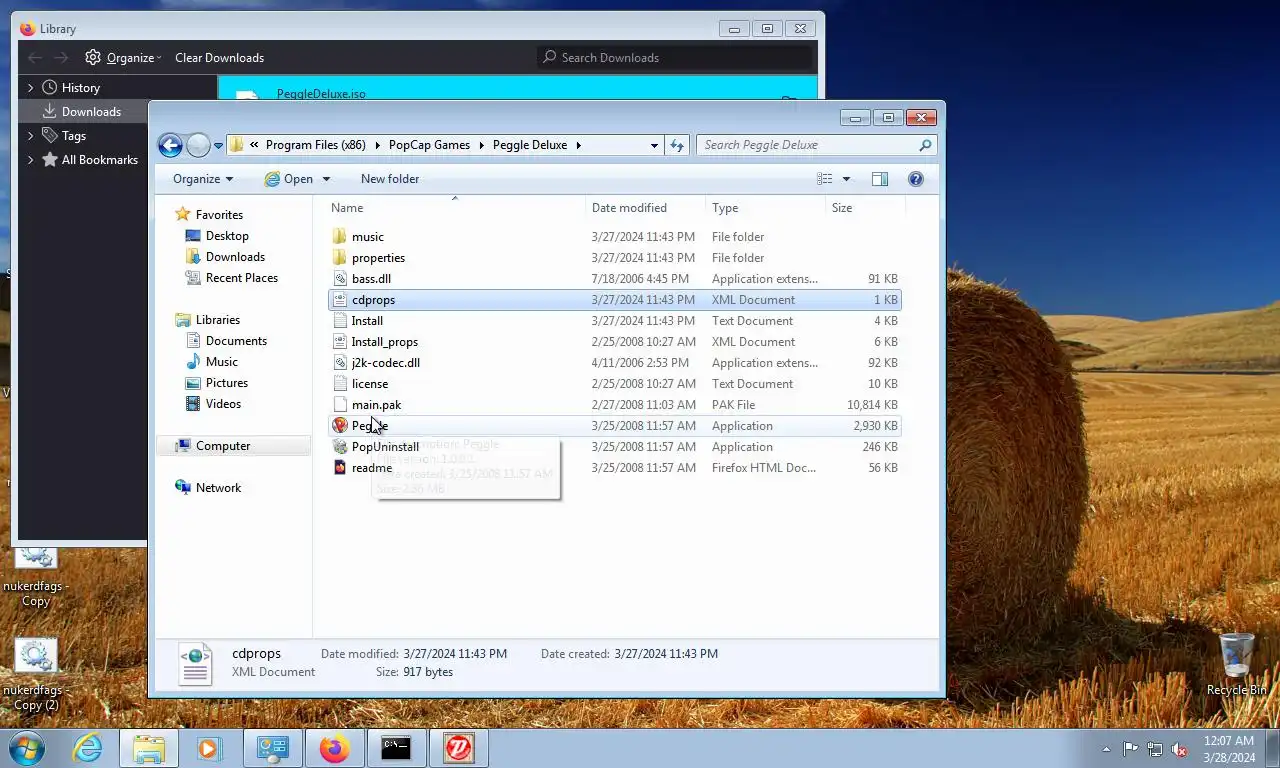Open recent locations dropdown beside the Forward button
This screenshot has height=768, width=1280.
[218, 146]
